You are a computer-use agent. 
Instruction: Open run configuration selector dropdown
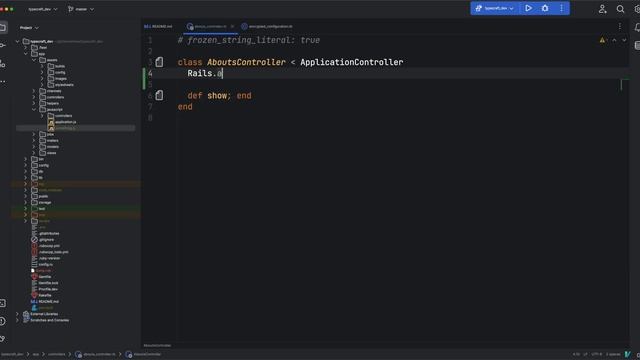[494, 8]
